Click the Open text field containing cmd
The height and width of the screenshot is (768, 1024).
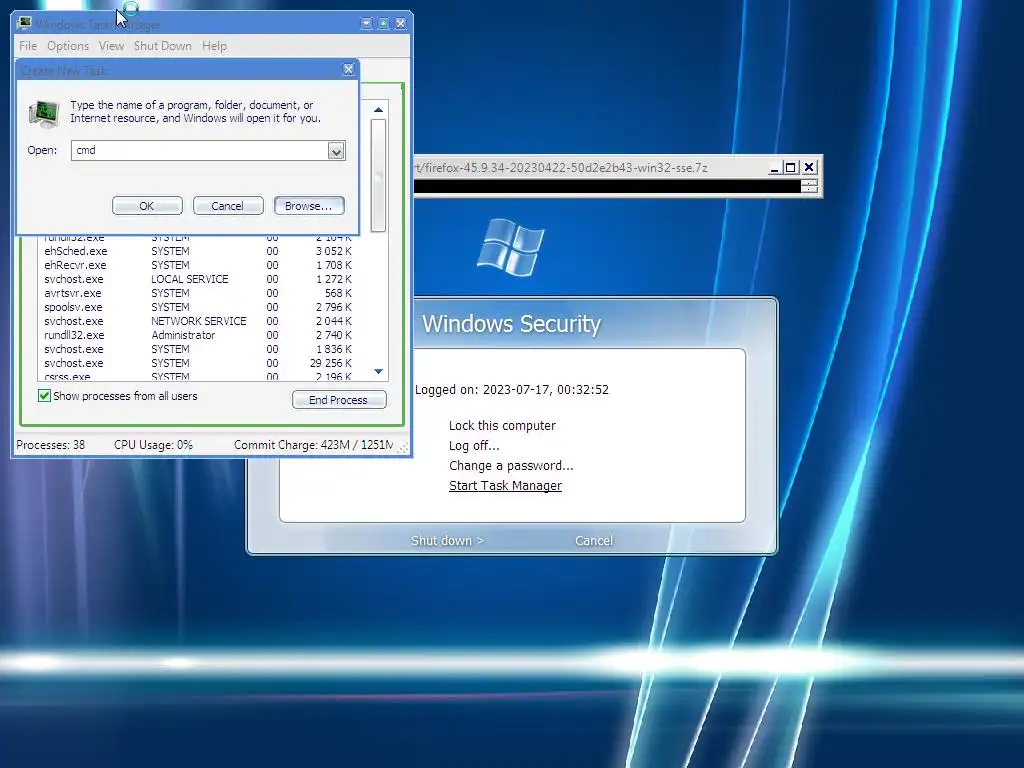pos(199,150)
